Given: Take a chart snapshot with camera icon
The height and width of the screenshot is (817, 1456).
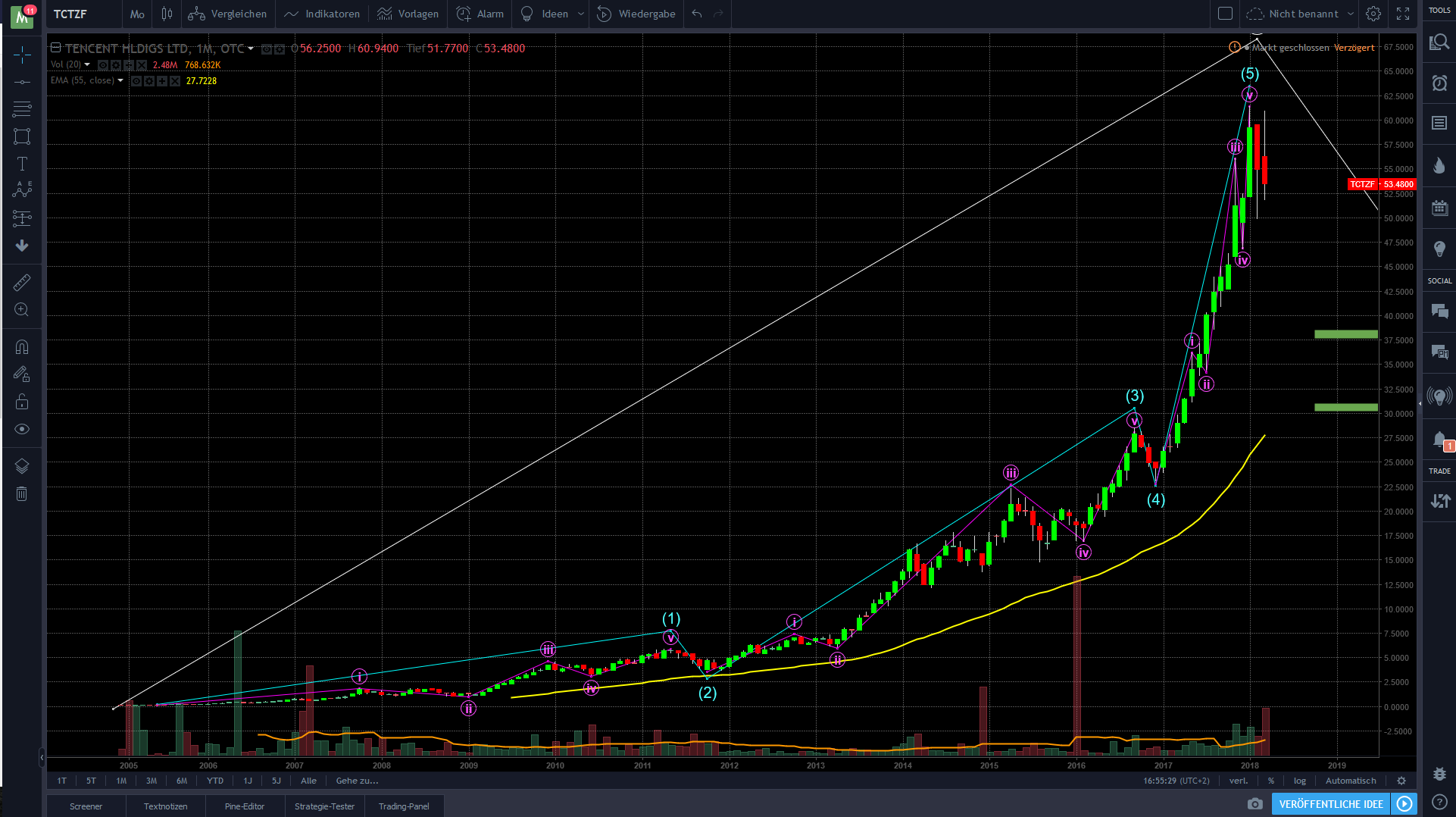Looking at the screenshot, I should pyautogui.click(x=1255, y=804).
